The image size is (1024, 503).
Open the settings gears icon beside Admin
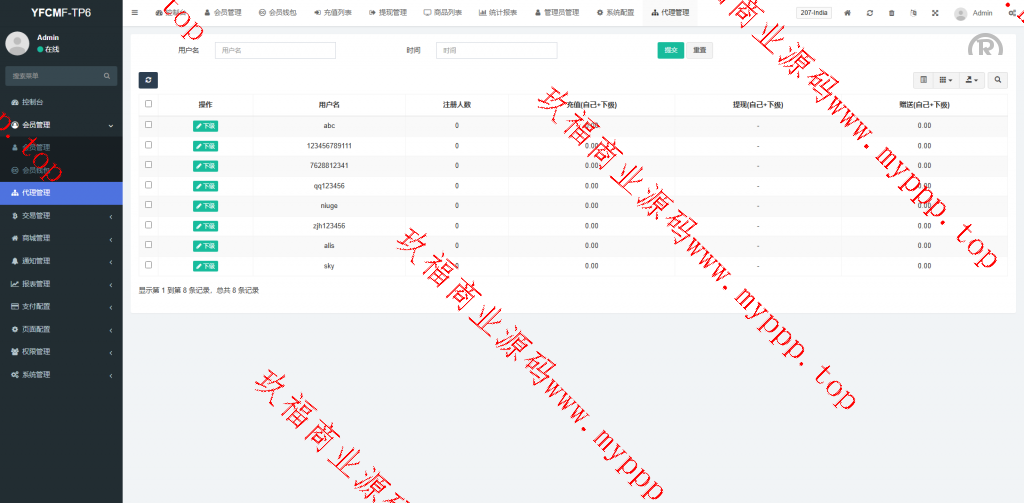click(1012, 13)
